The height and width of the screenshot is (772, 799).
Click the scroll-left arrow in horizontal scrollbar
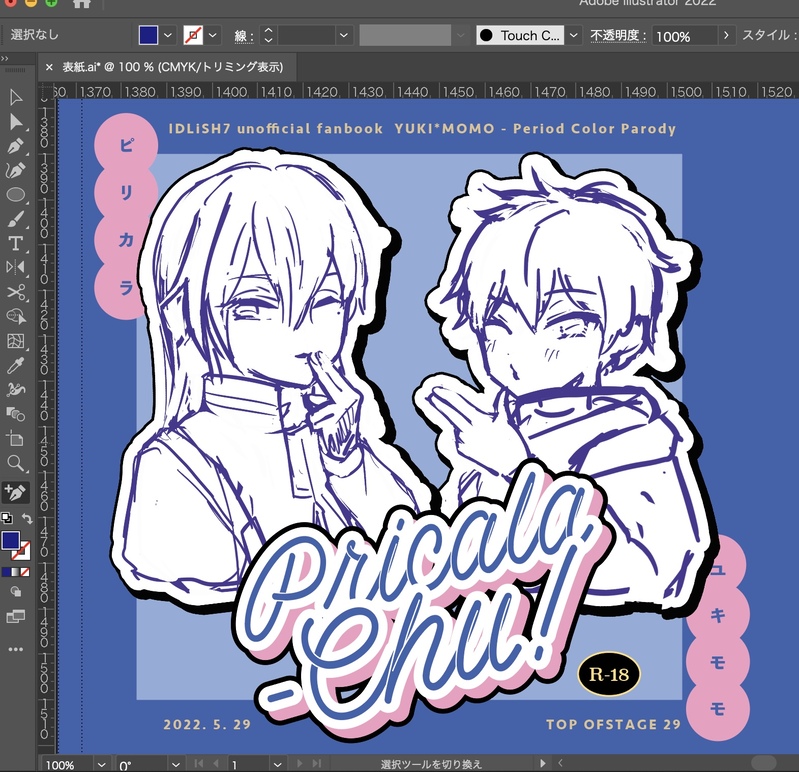click(x=561, y=763)
